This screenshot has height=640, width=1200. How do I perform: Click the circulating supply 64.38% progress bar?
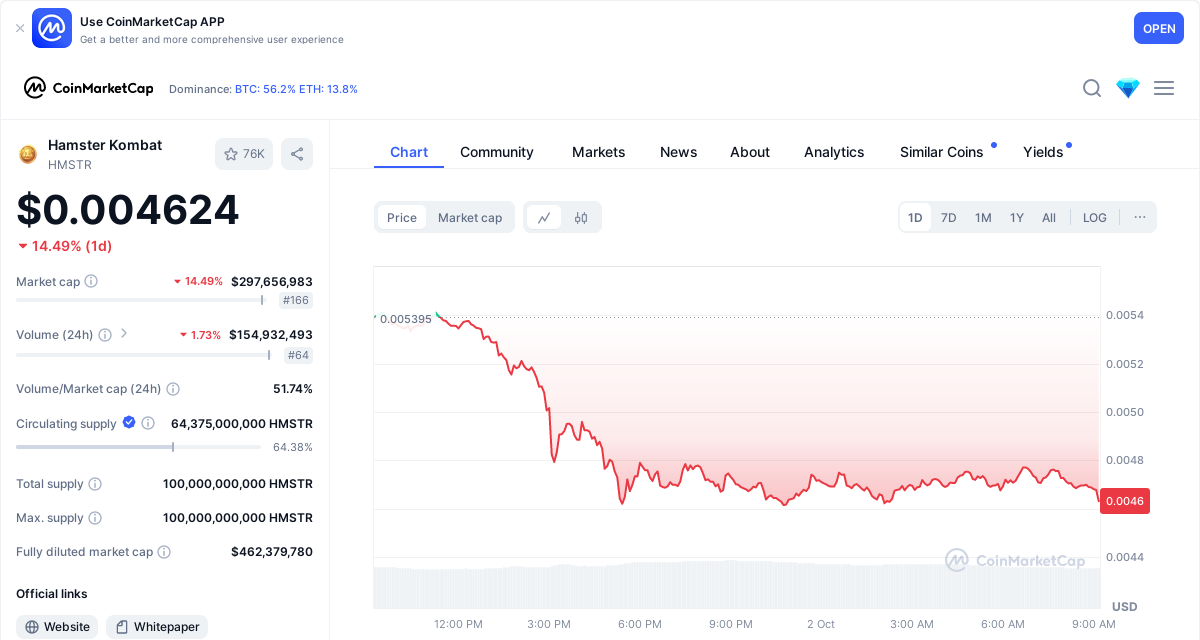click(x=138, y=447)
